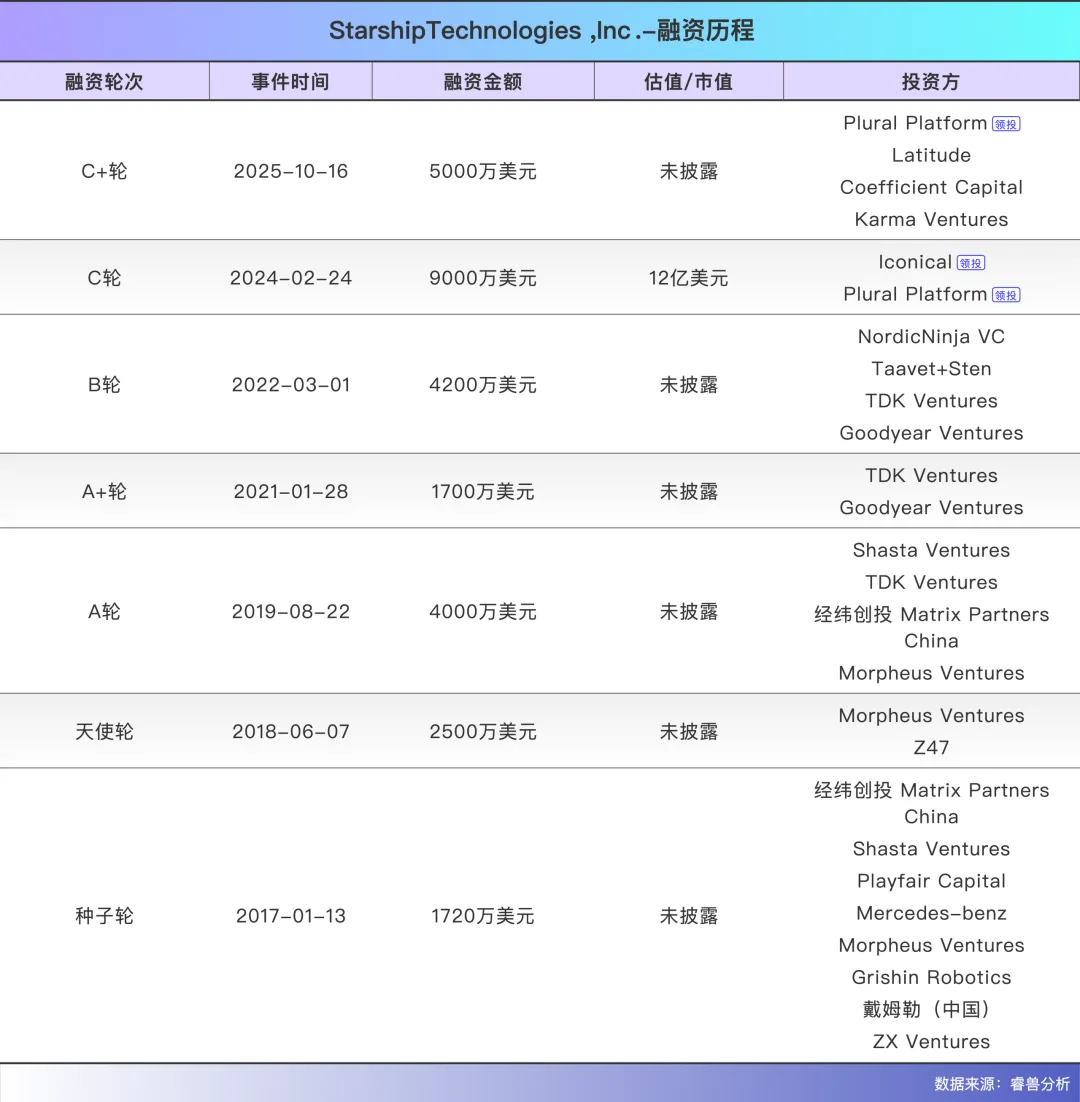
Task: Click 未披露 in the C+轮 row
Action: tap(689, 171)
